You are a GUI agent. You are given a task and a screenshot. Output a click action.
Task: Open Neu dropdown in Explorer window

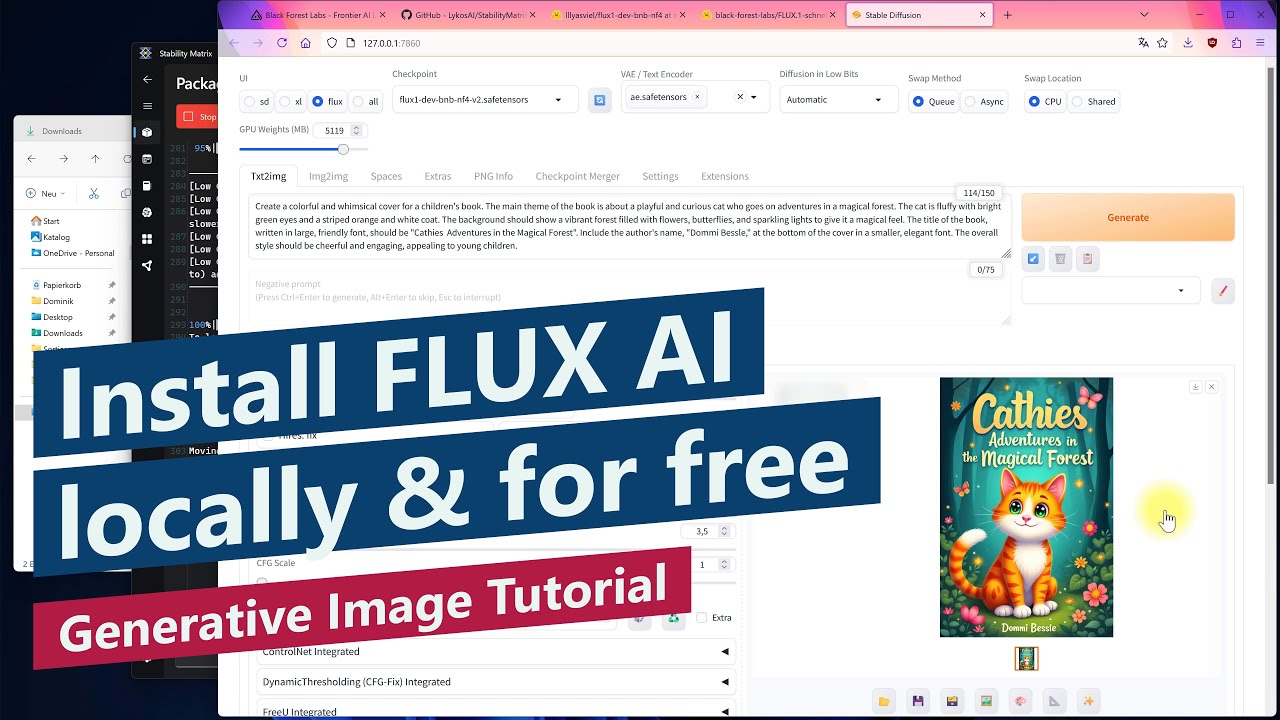[x=48, y=194]
